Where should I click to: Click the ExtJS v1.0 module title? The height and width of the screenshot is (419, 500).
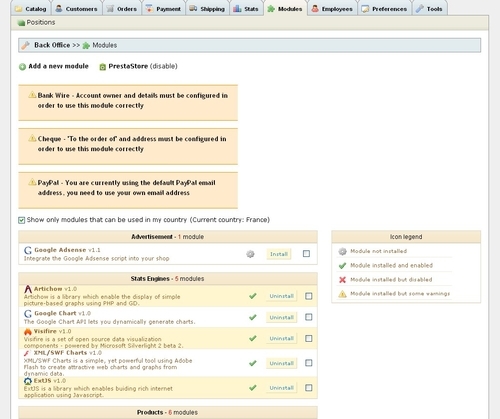coord(50,381)
